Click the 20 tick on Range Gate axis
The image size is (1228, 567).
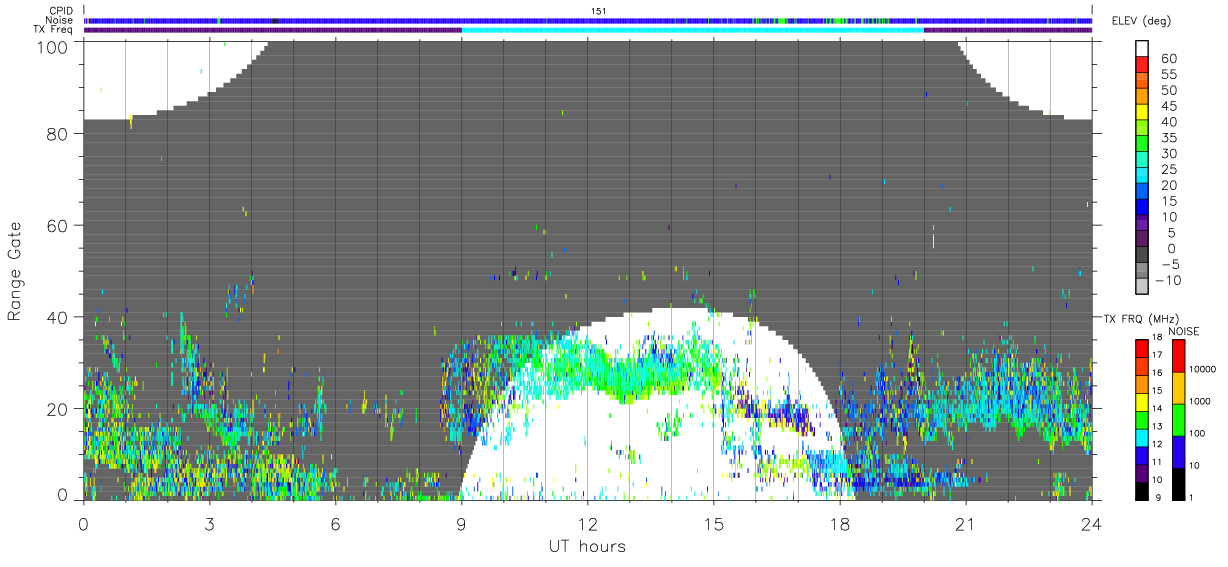[57, 409]
